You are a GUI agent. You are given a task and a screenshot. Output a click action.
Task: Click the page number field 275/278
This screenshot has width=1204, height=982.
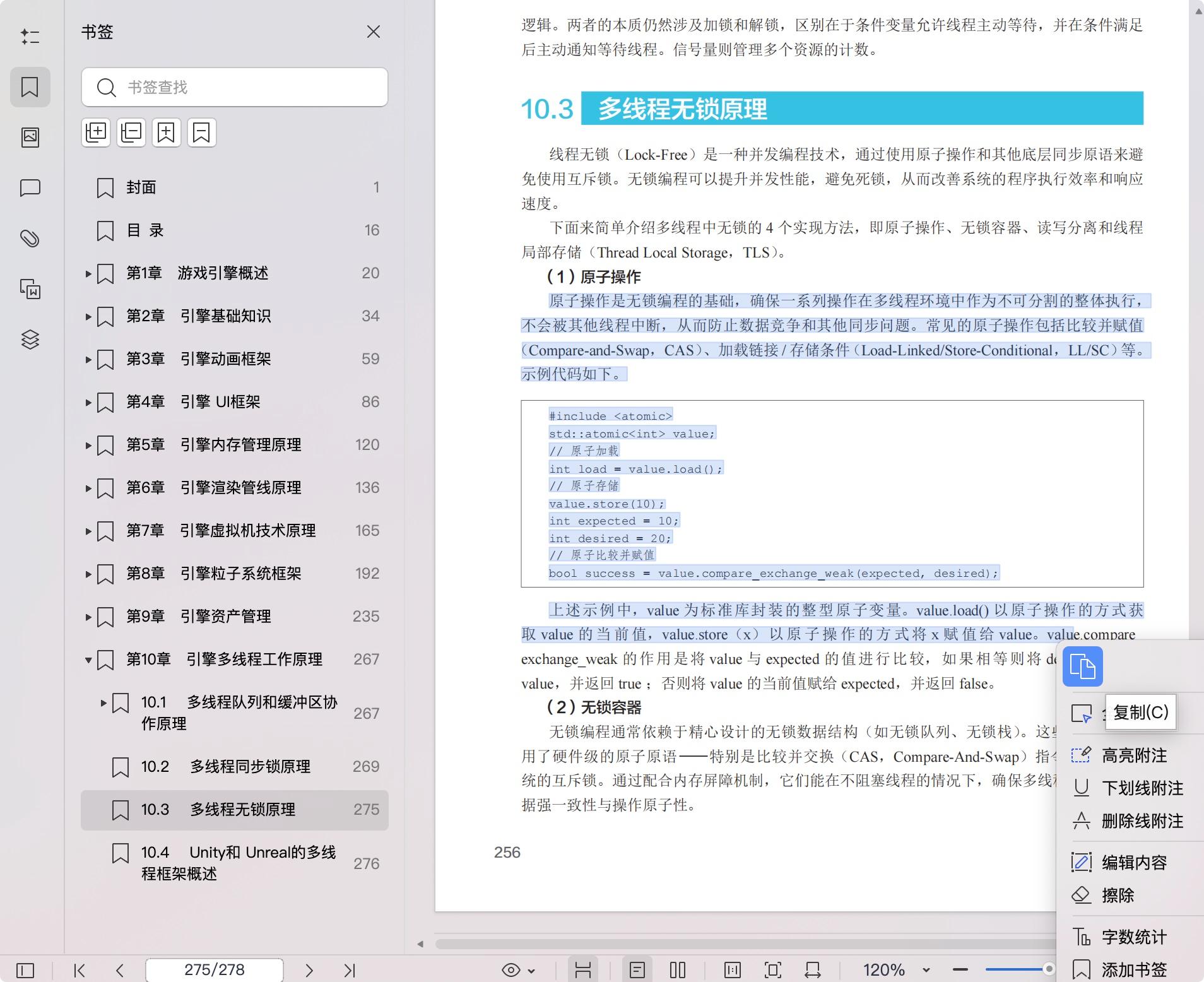coord(215,970)
